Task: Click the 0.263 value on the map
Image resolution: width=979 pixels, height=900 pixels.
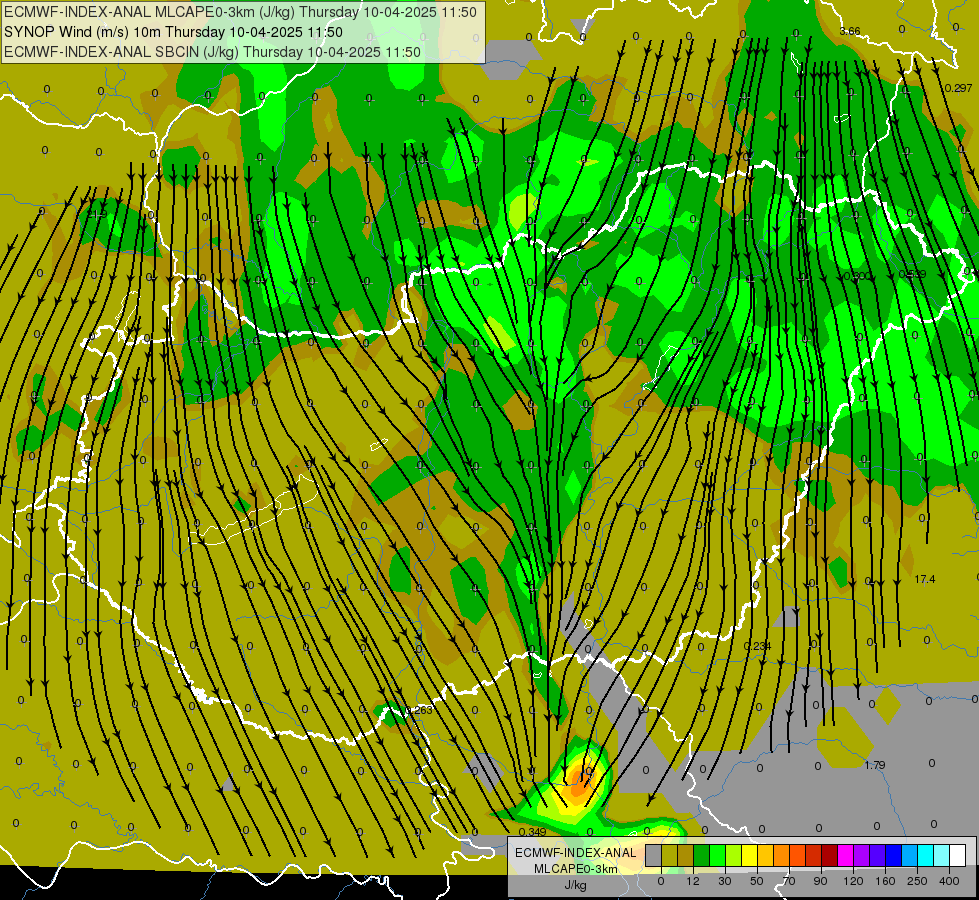Action: tap(419, 710)
